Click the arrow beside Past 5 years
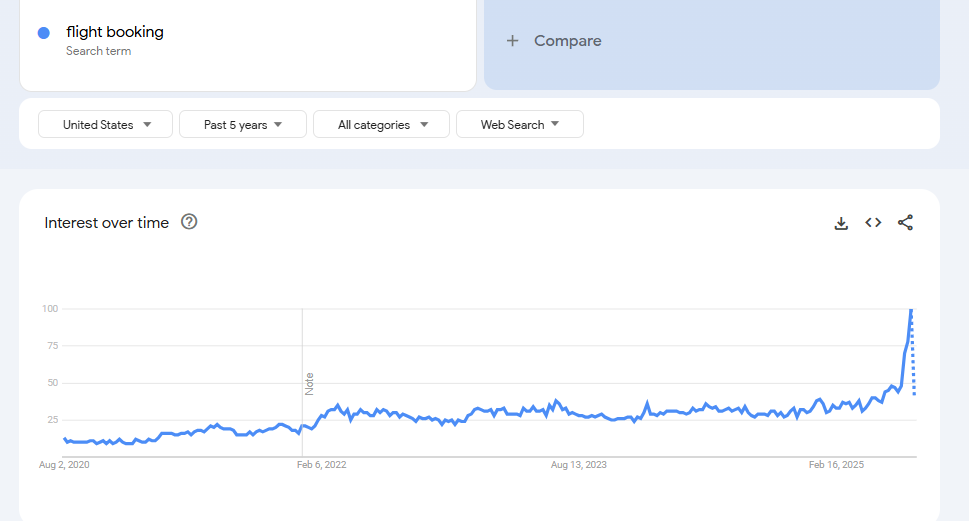Viewport: 969px width, 521px height. click(x=278, y=124)
